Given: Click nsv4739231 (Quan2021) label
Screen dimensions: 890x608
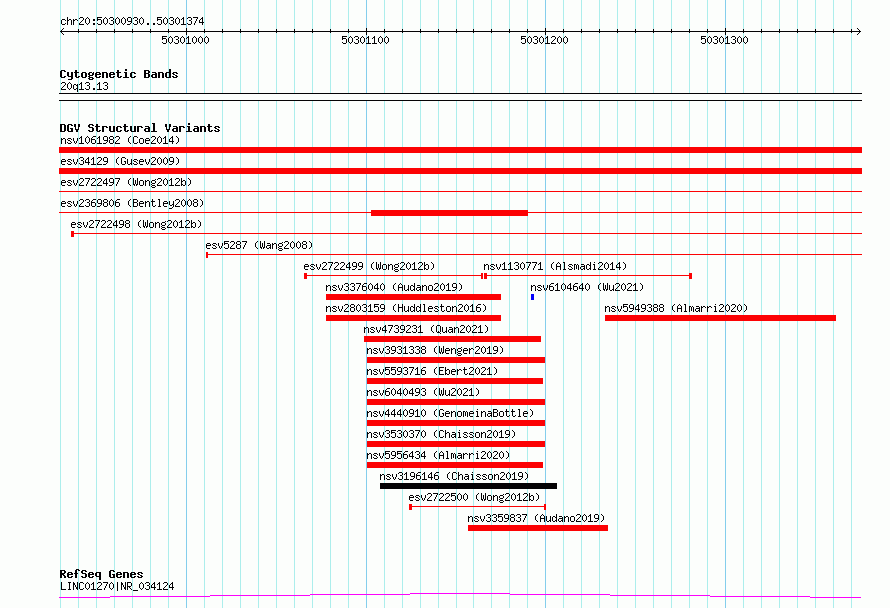Looking at the screenshot, I should pos(426,329).
